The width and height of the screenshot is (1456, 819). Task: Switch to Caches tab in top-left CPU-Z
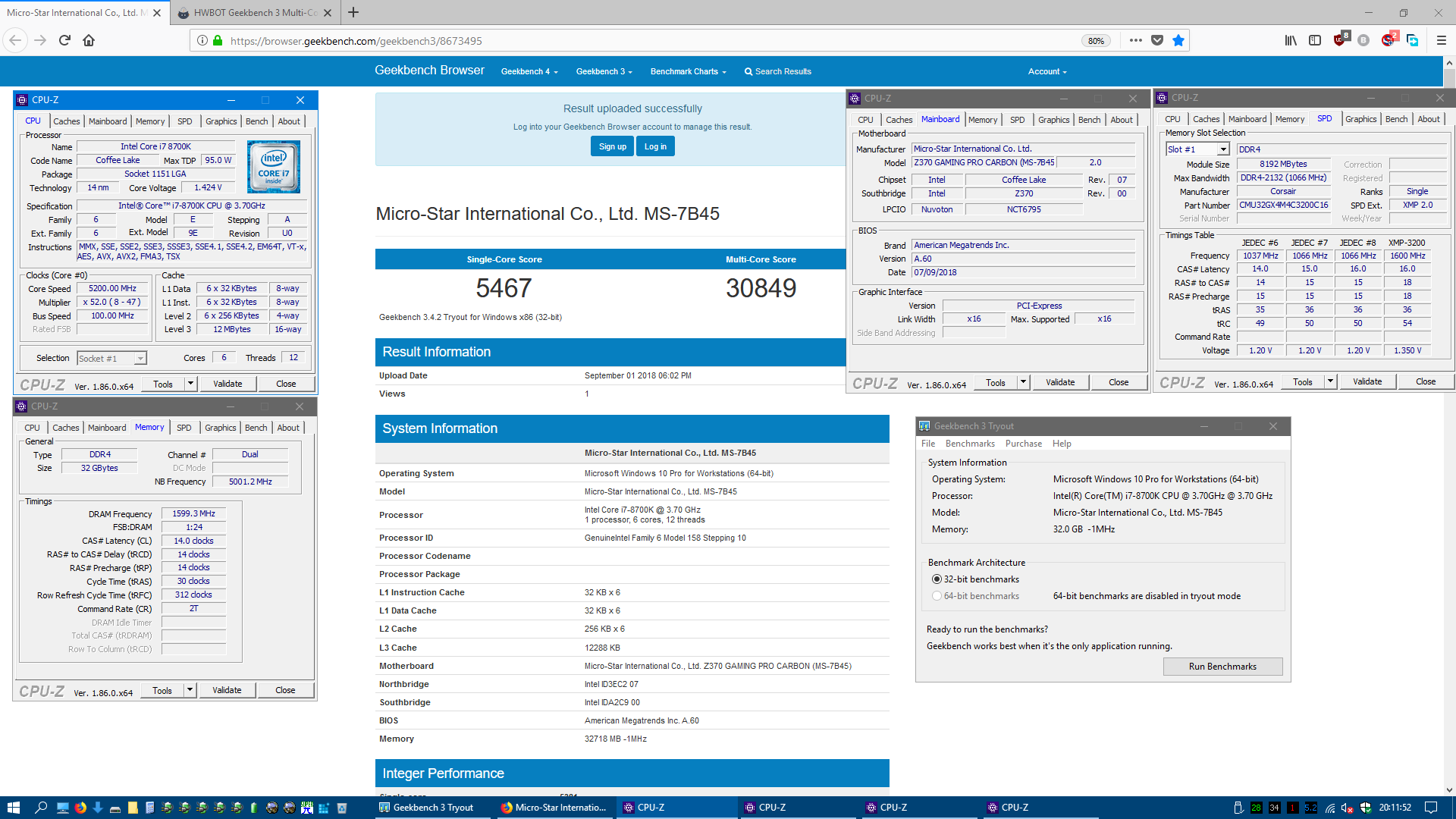click(x=66, y=121)
